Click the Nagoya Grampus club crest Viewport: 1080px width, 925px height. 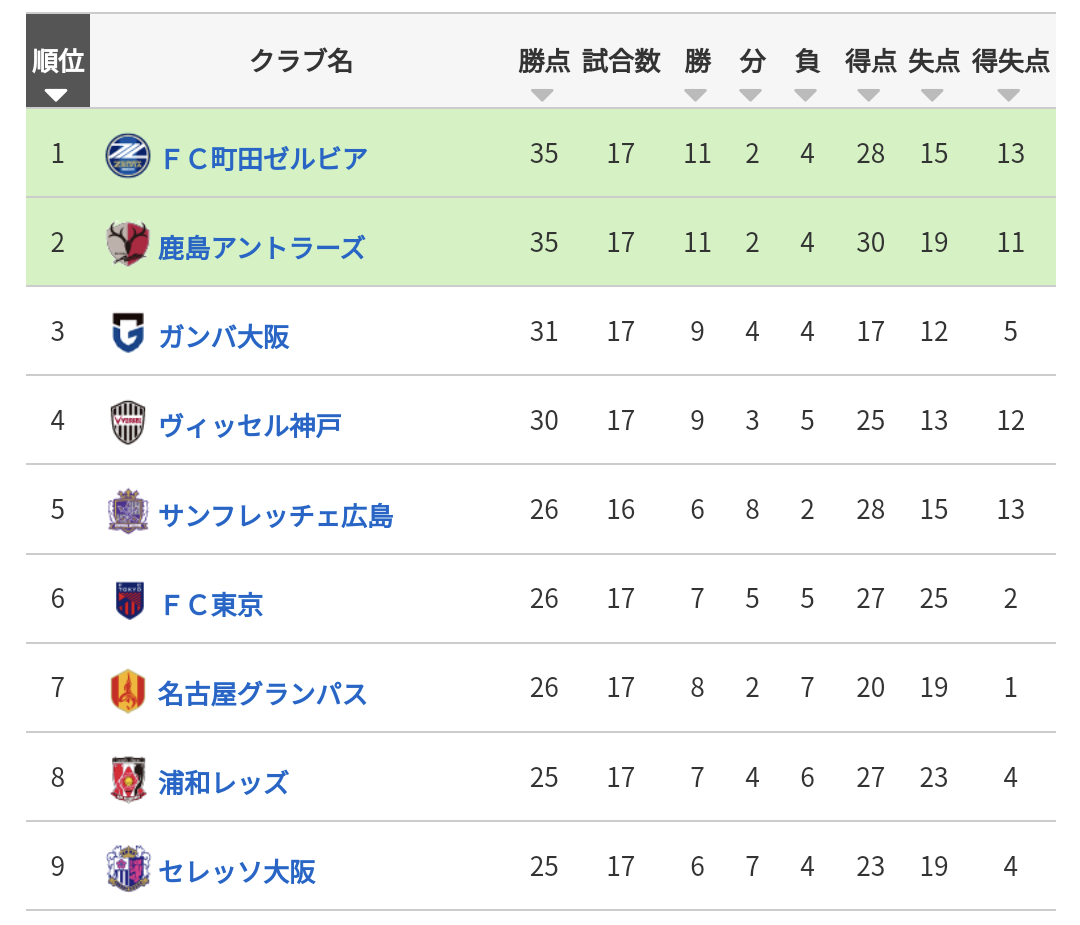(x=128, y=690)
